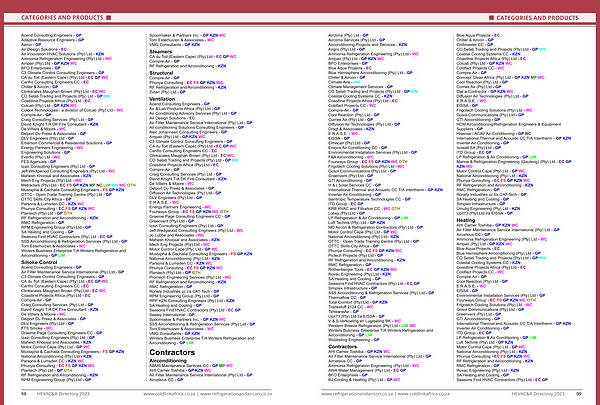Click the 'Steamers' section heading

pos(160,51)
